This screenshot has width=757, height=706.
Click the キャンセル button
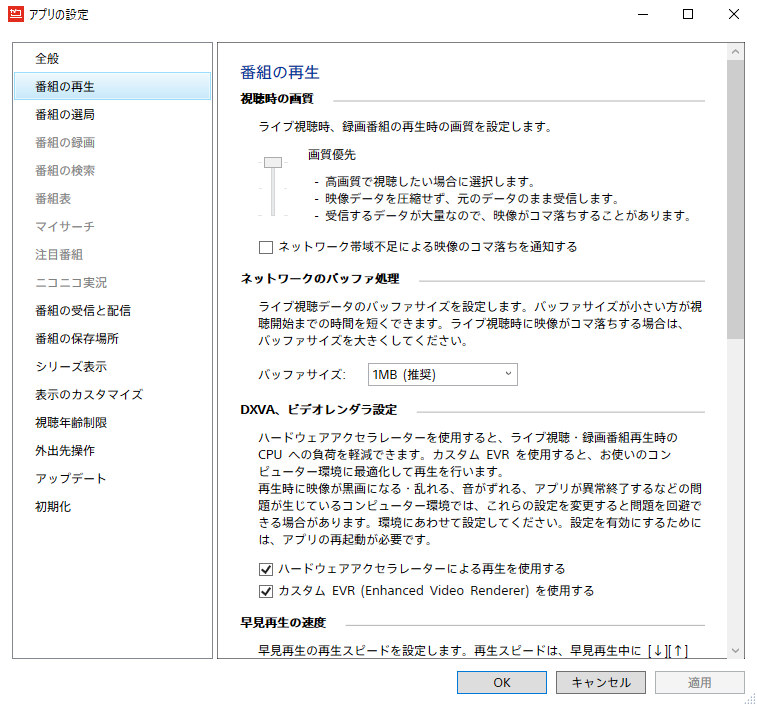[x=600, y=682]
